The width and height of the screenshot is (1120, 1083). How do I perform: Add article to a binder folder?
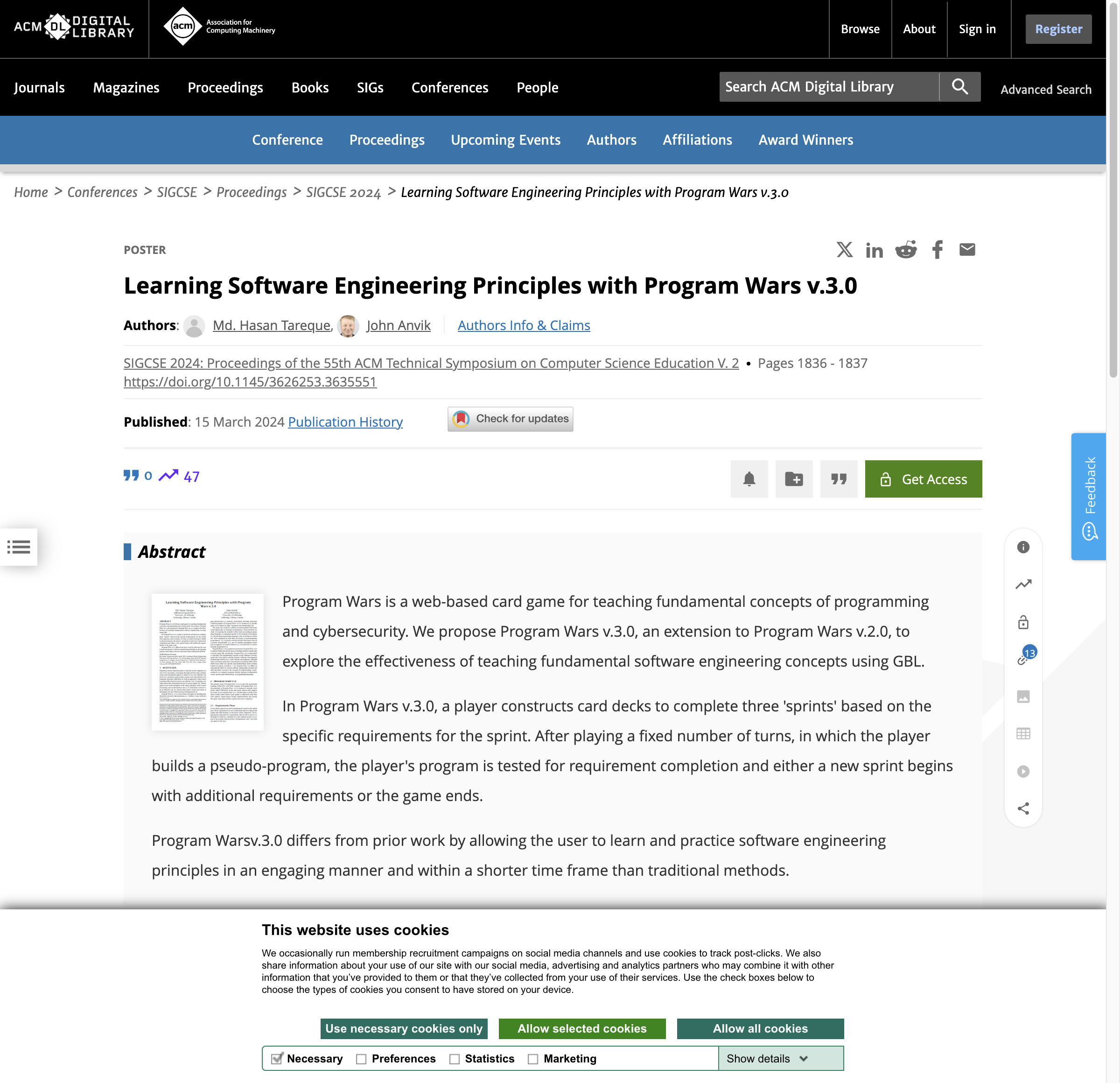pos(794,479)
